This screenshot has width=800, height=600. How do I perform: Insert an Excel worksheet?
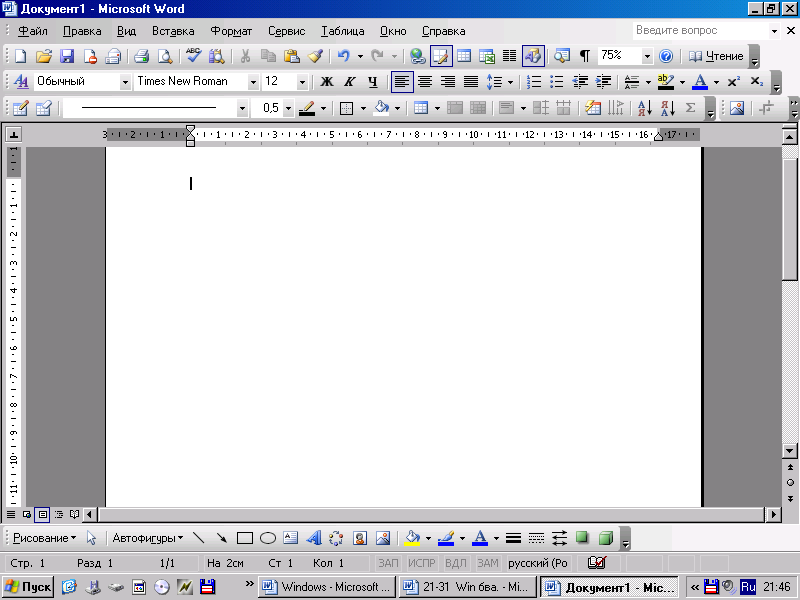pyautogui.click(x=487, y=56)
